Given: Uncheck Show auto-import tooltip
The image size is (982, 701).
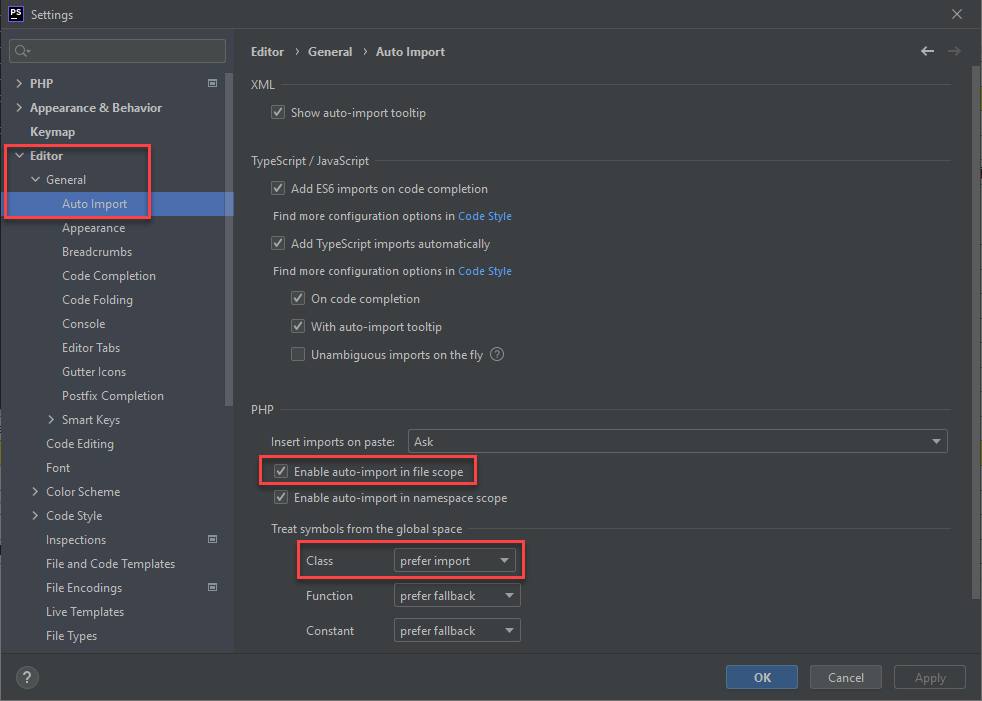Looking at the screenshot, I should tap(277, 112).
